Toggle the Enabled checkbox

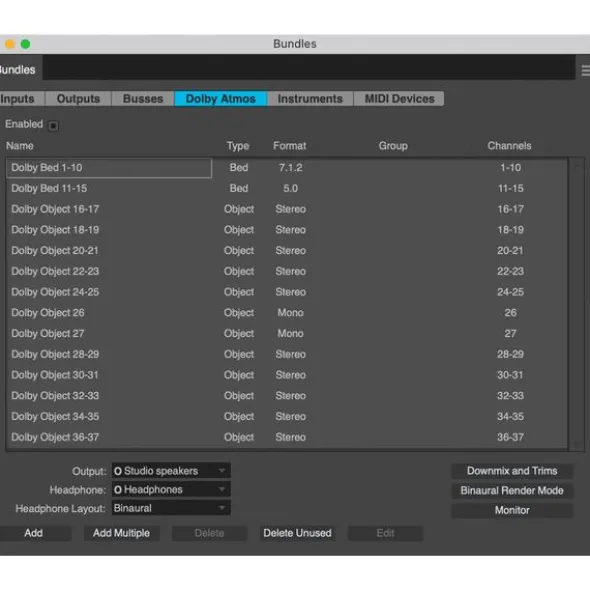click(53, 126)
